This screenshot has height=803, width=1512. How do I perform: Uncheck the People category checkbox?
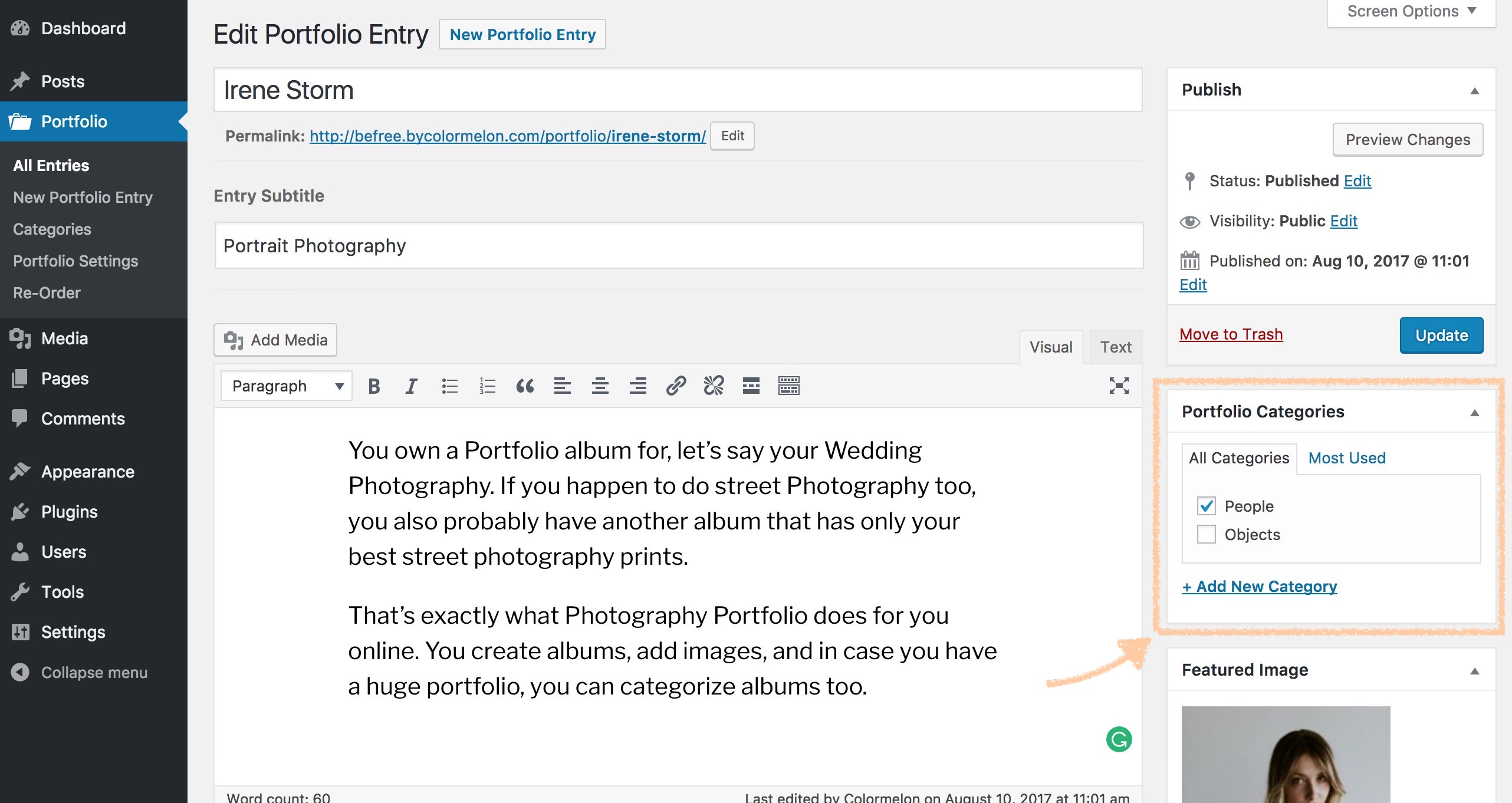click(x=1207, y=506)
